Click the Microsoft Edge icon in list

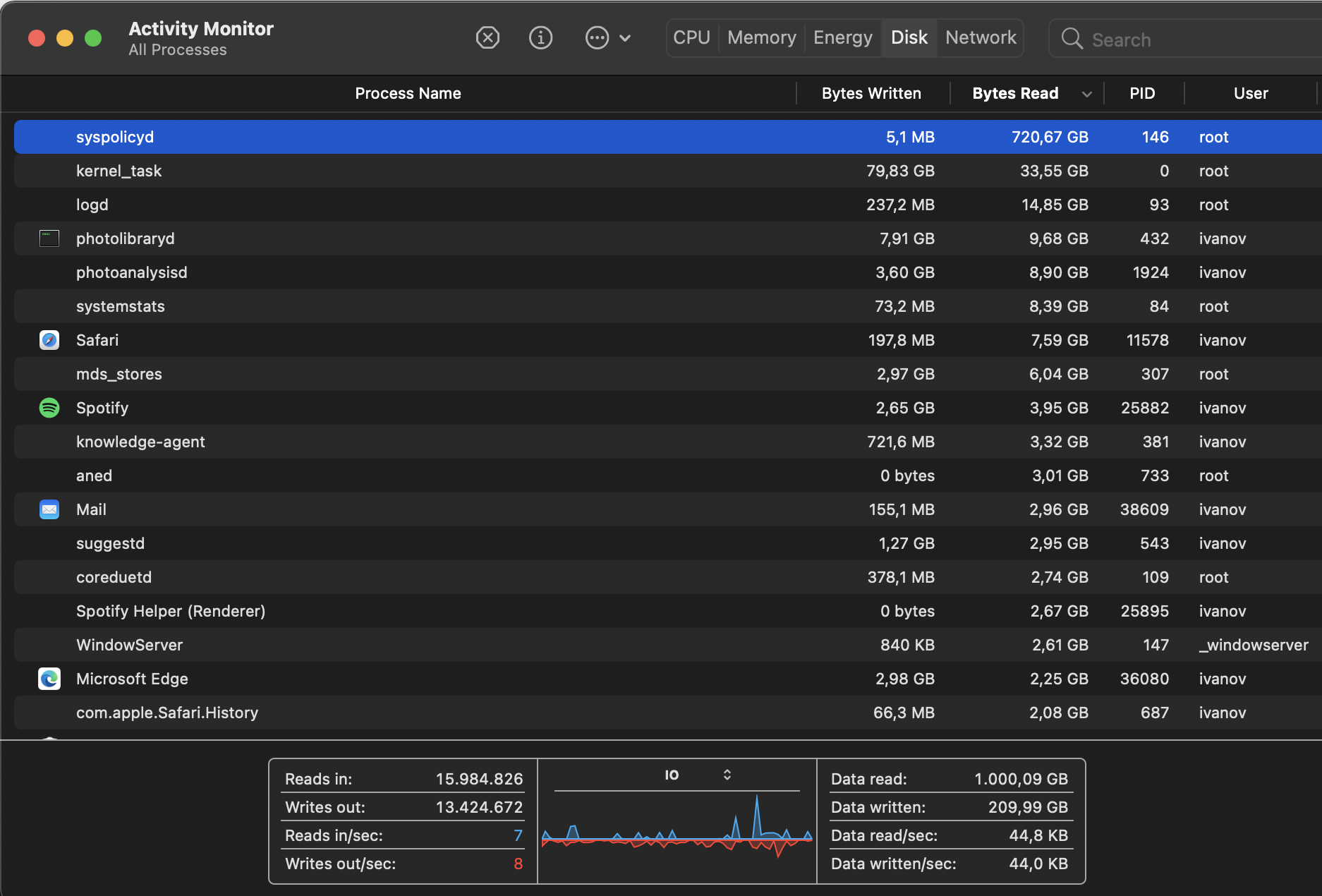(x=49, y=679)
